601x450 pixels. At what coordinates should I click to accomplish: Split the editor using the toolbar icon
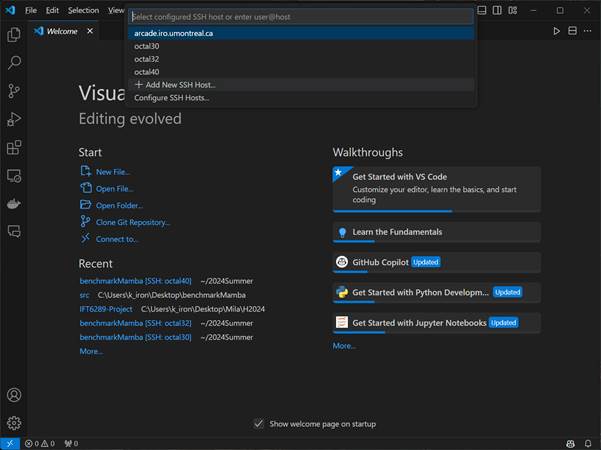(x=572, y=31)
